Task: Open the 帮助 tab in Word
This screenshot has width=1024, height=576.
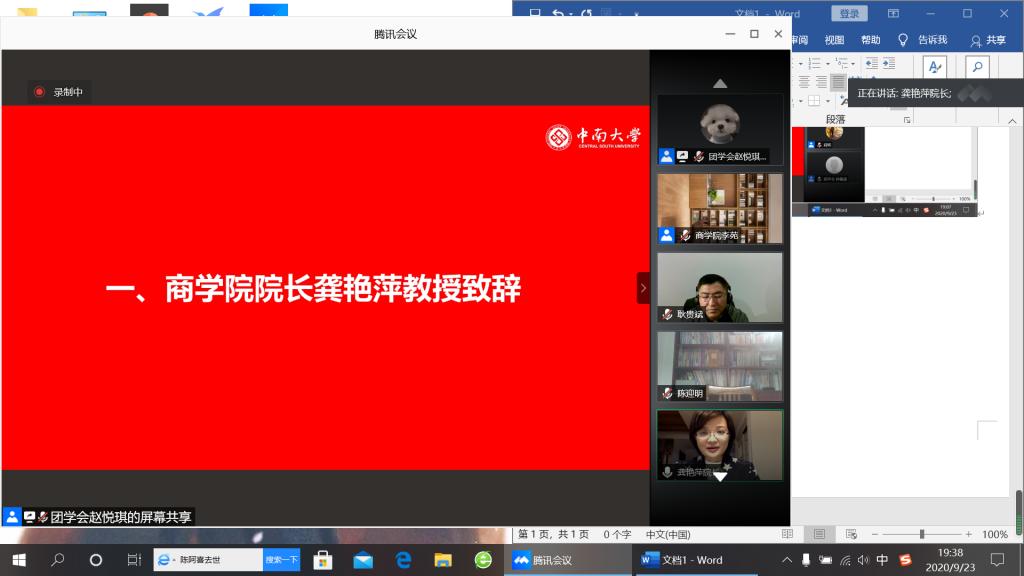Action: click(x=871, y=40)
